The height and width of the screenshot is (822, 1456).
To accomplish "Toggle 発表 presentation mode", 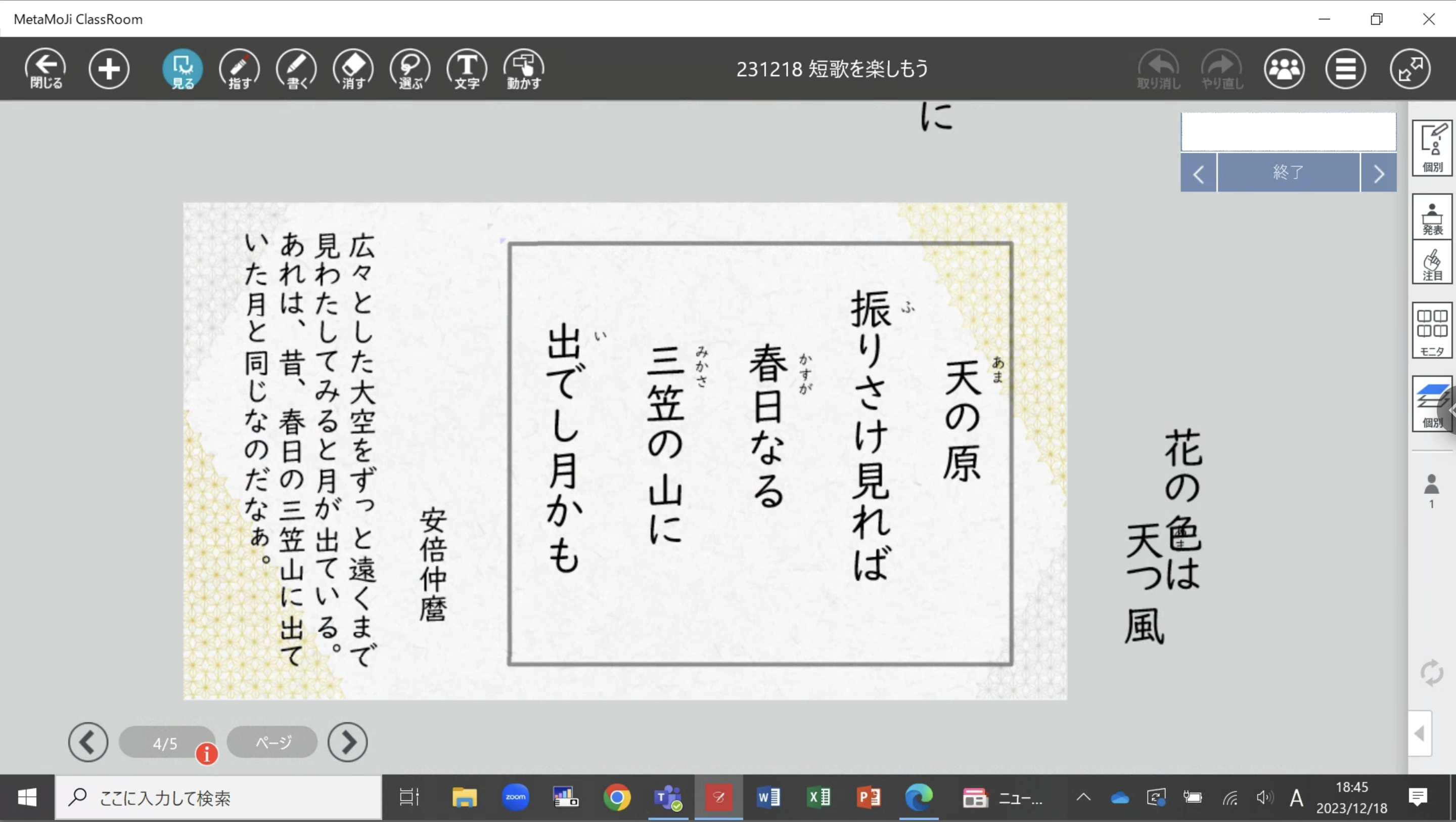I will click(1432, 218).
